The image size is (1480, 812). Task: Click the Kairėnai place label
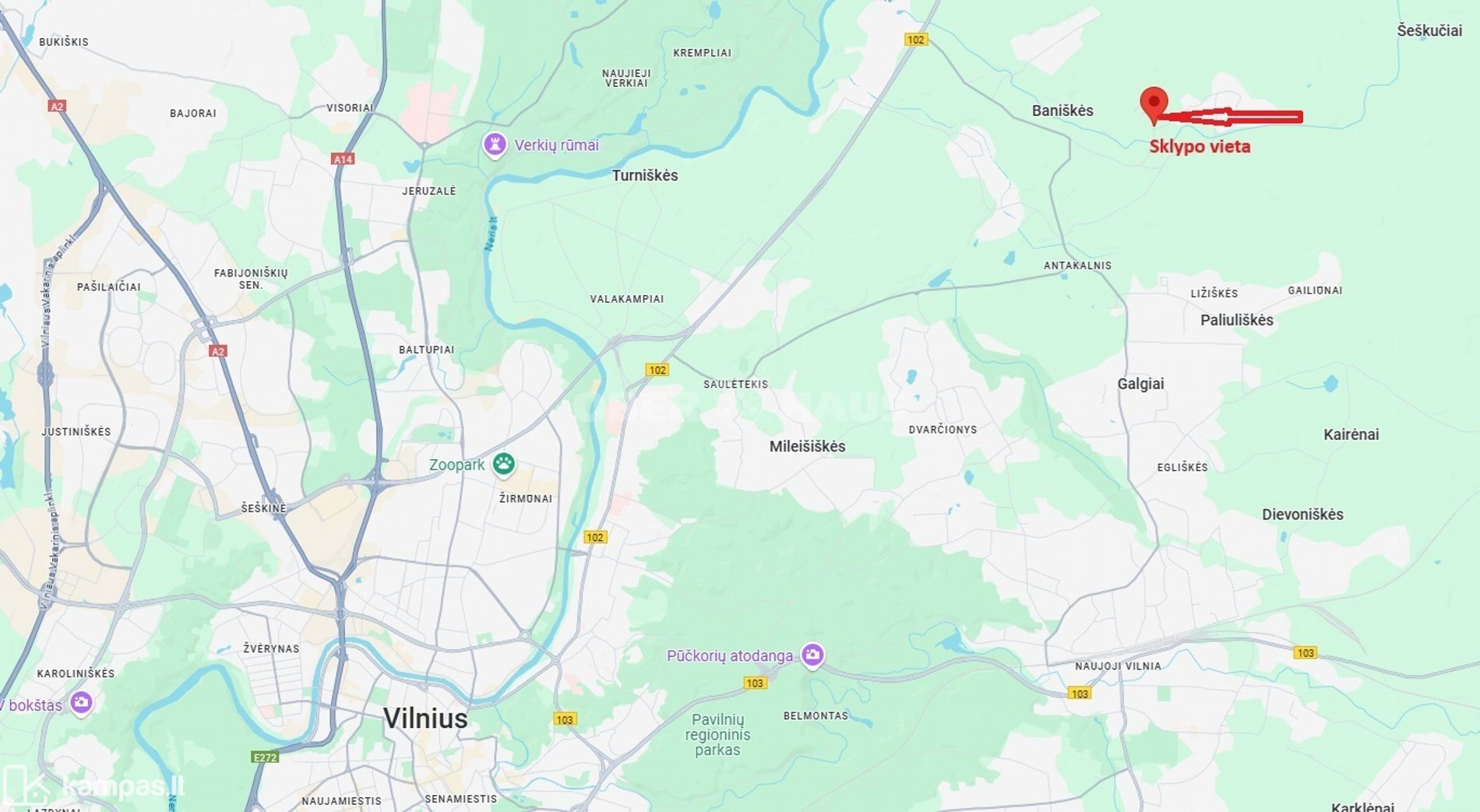(1351, 434)
